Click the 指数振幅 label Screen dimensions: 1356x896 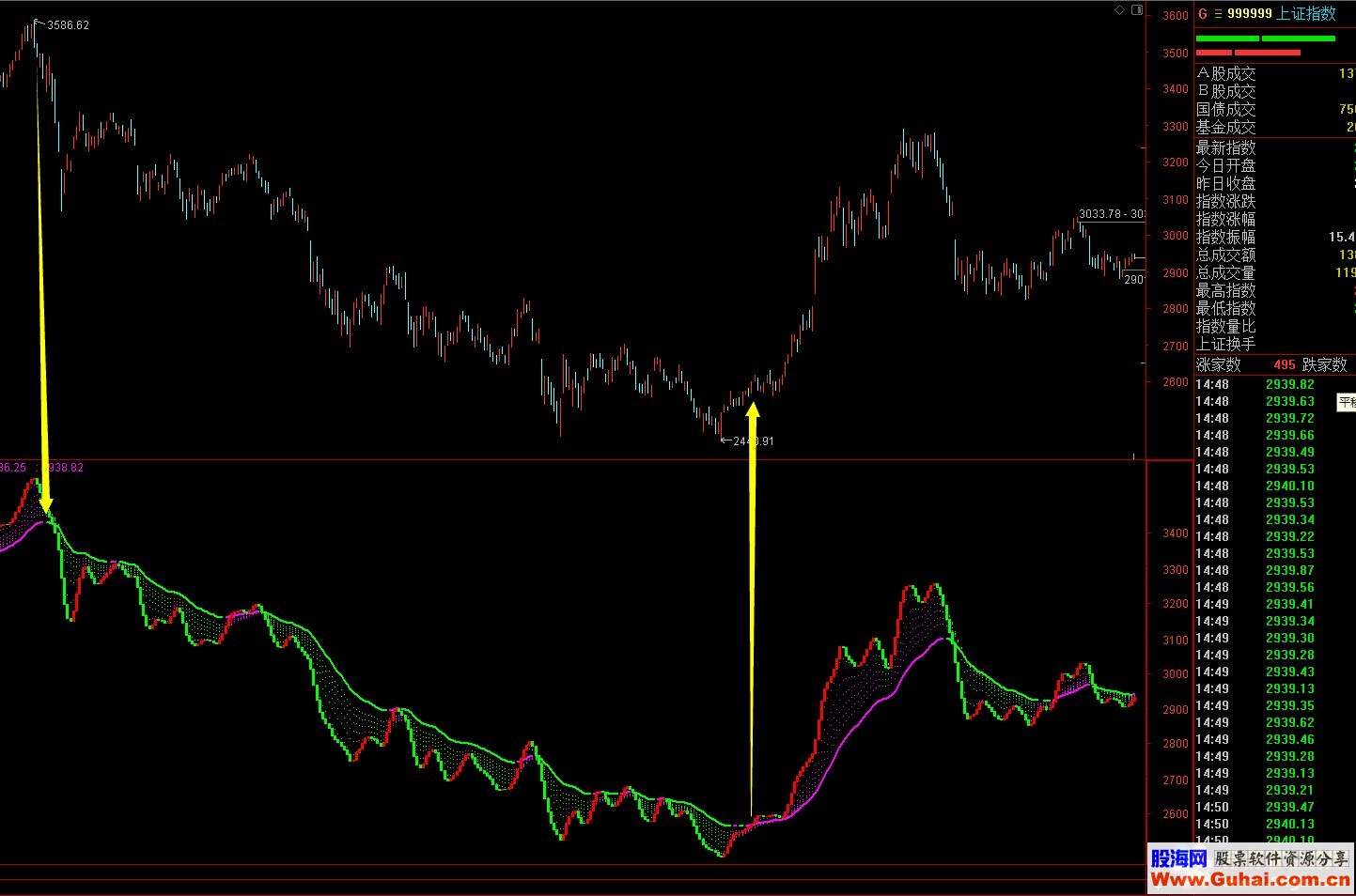tap(1225, 237)
